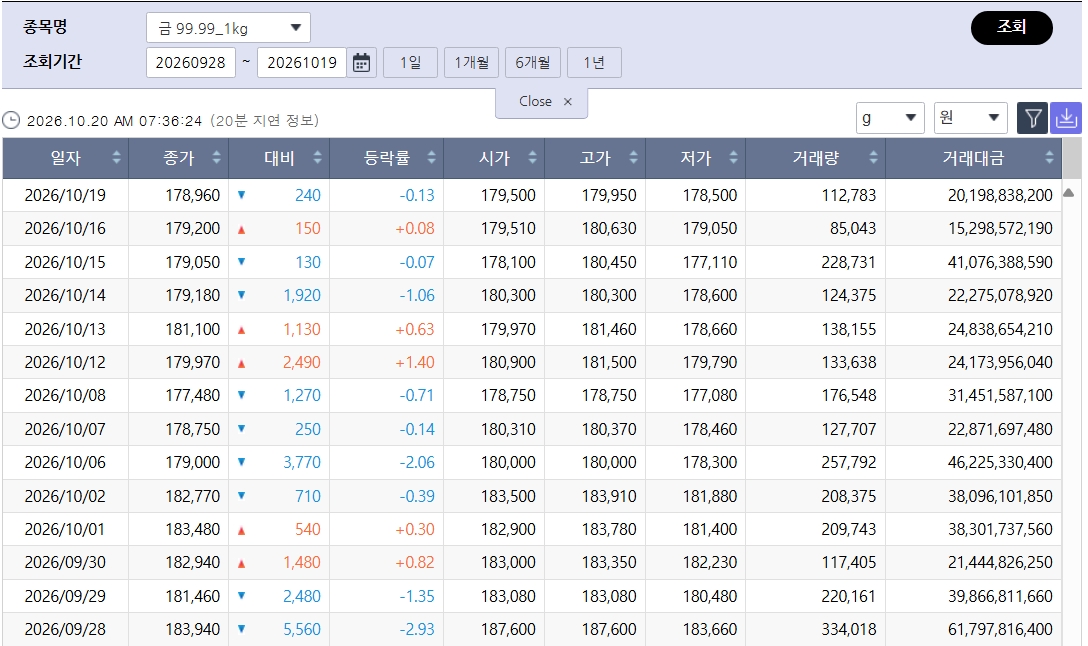Open the 종목명 dropdown 금 99.99_1kg
This screenshot has height=646, width=1088.
[x=228, y=28]
